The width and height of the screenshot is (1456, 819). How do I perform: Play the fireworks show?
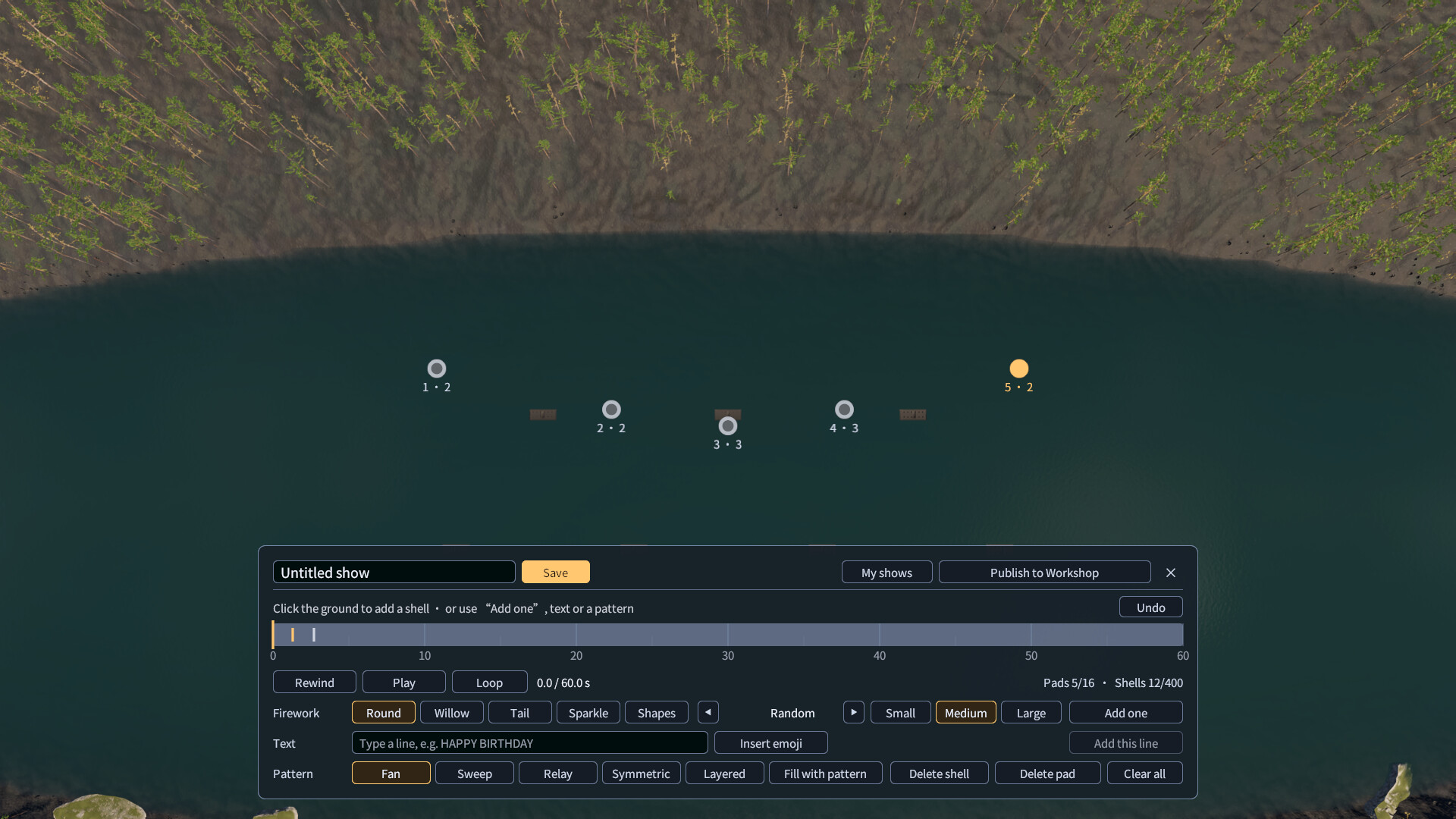click(404, 682)
